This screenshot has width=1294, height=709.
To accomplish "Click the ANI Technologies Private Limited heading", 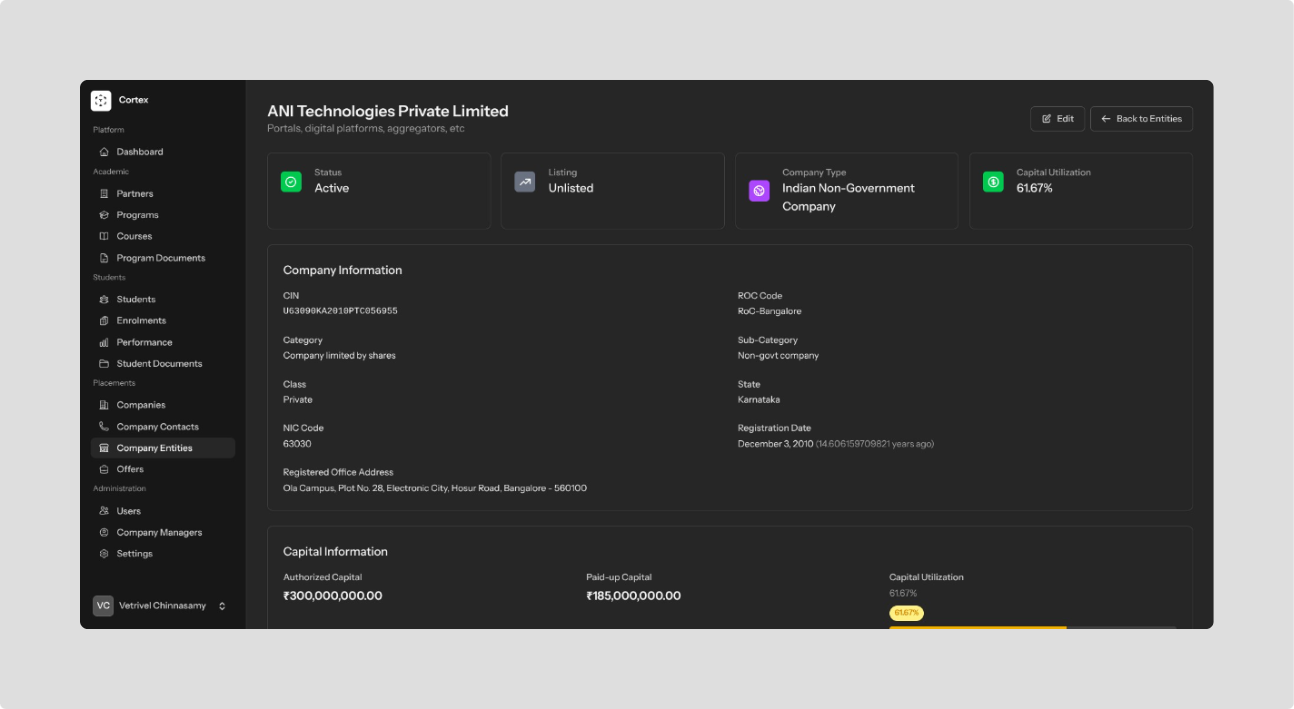I will tap(388, 111).
